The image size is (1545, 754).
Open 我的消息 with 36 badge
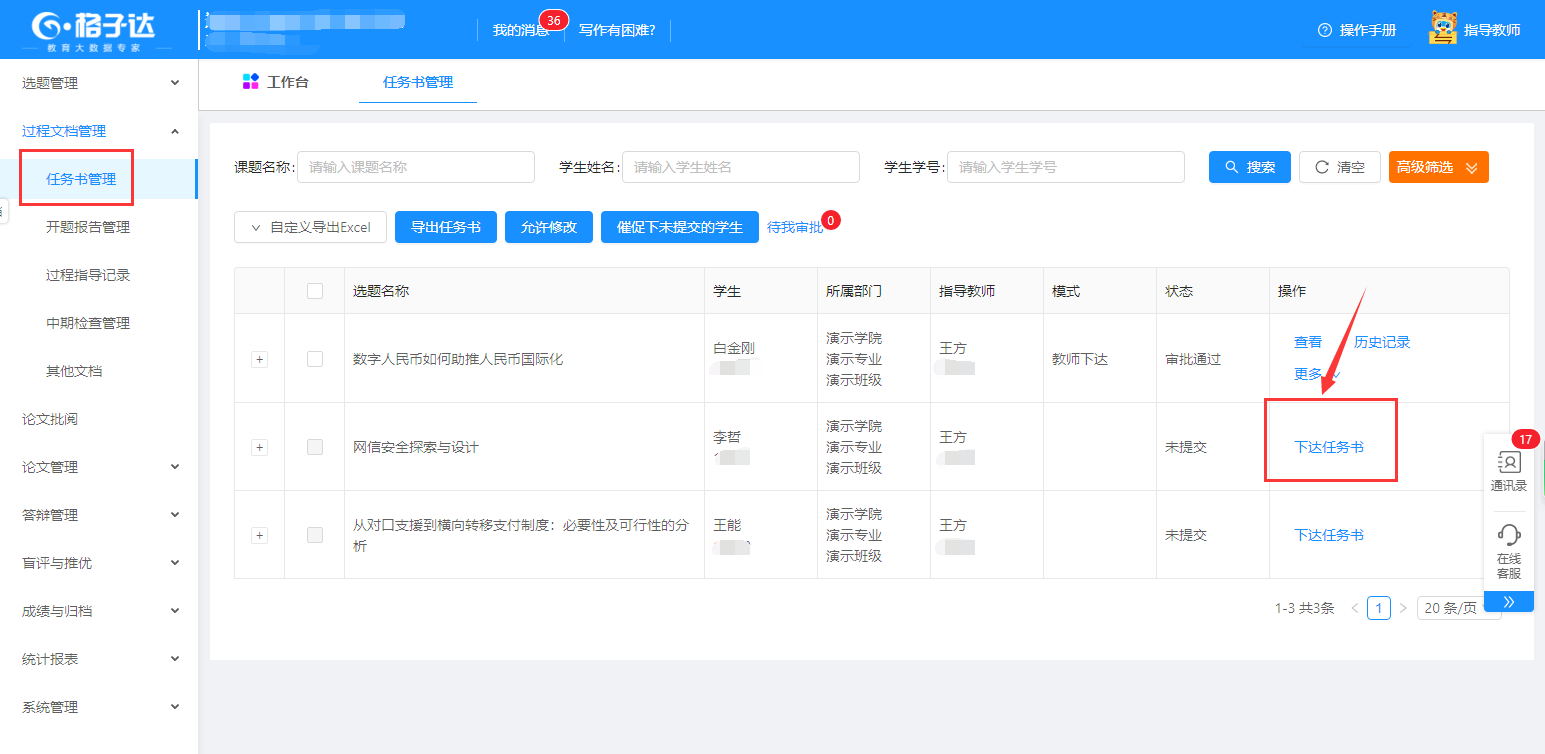pos(522,30)
